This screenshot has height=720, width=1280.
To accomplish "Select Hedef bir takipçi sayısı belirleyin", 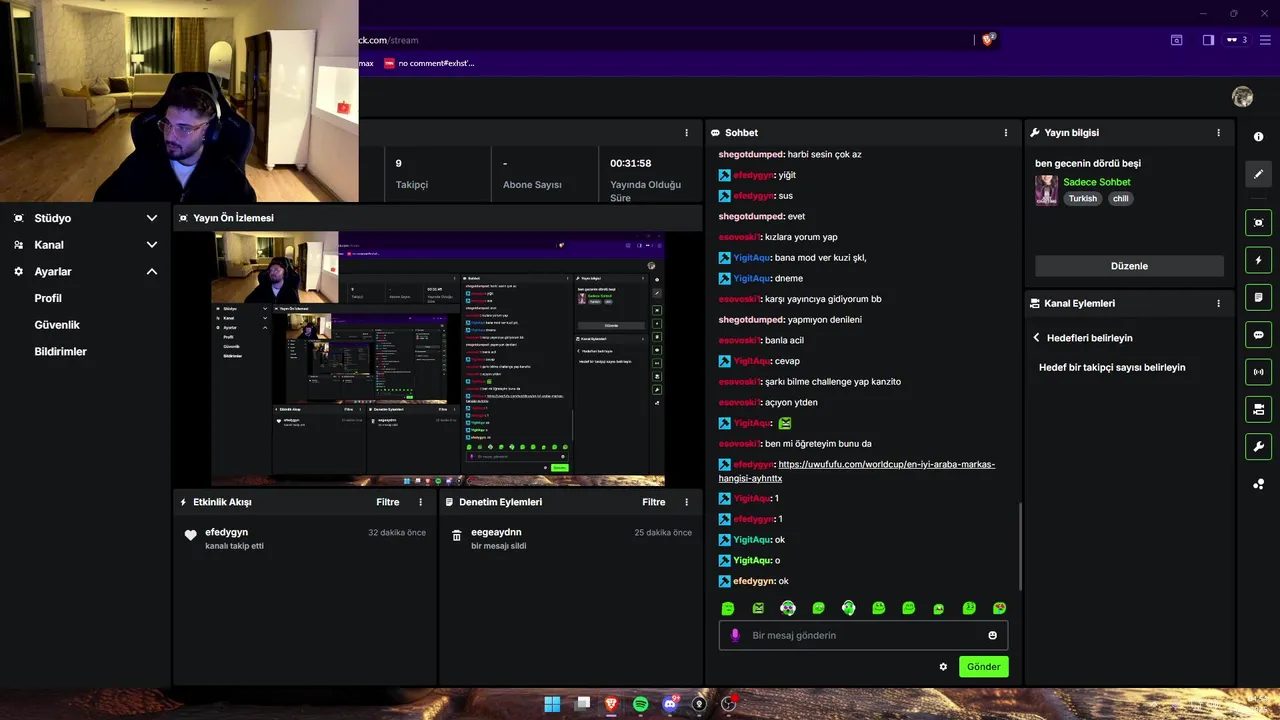I will (x=1112, y=367).
